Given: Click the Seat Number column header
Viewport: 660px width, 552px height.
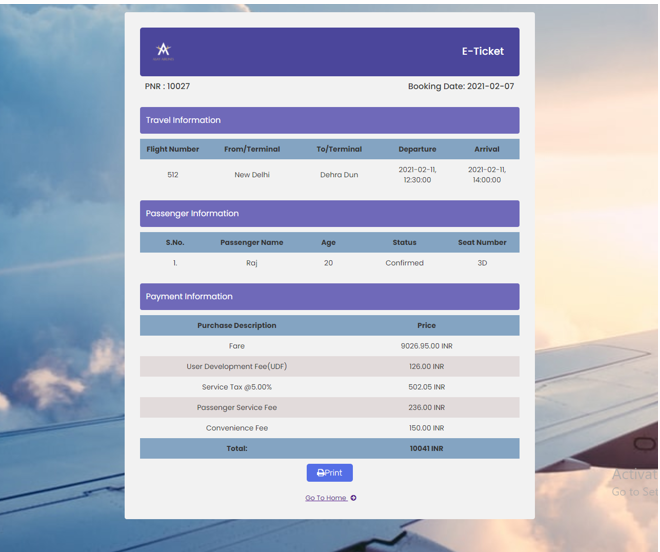Looking at the screenshot, I should pyautogui.click(x=482, y=243).
